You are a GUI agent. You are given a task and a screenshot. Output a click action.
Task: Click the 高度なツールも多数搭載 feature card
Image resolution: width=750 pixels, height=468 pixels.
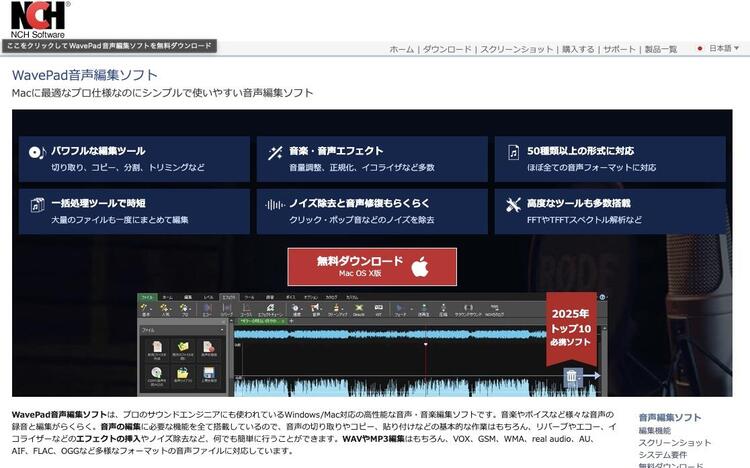click(x=610, y=212)
